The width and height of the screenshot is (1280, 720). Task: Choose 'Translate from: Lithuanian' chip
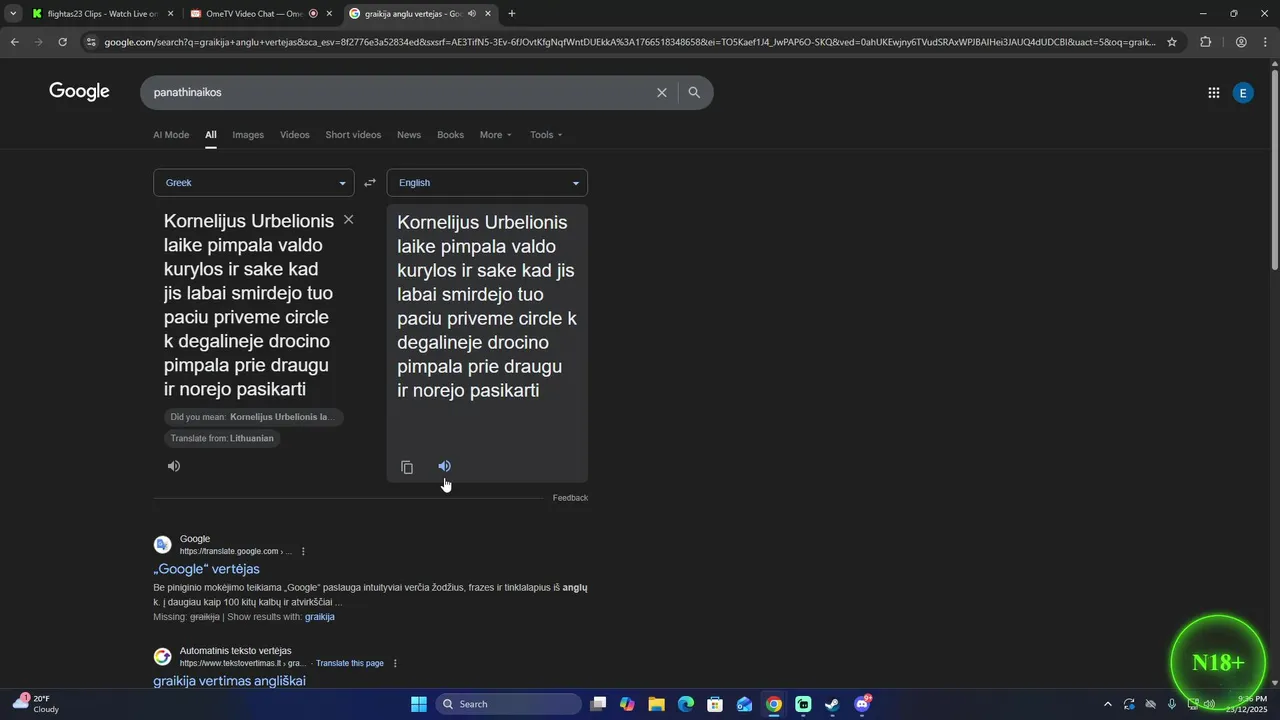(222, 438)
